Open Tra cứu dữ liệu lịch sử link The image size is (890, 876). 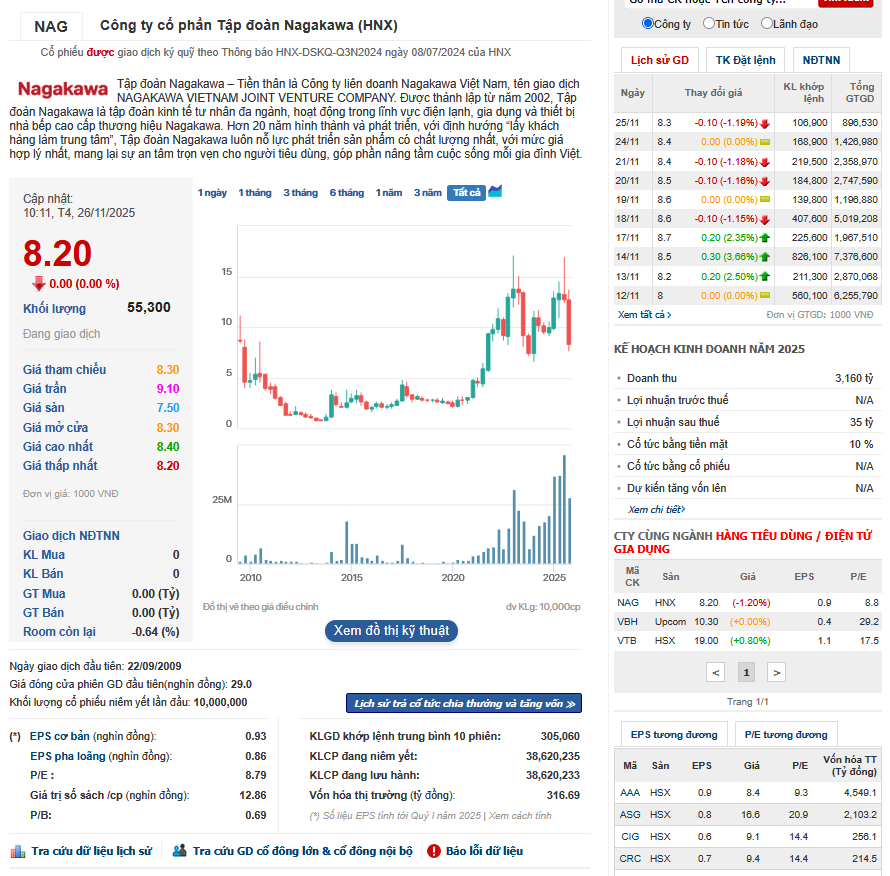pyautogui.click(x=91, y=851)
